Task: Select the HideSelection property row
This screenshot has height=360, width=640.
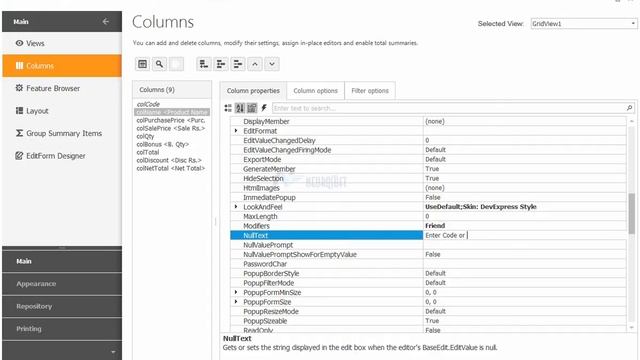Action: tap(428, 178)
